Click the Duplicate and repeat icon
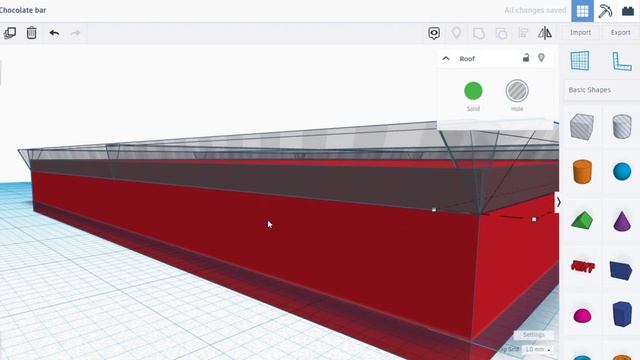The image size is (640, 360). [x=10, y=33]
